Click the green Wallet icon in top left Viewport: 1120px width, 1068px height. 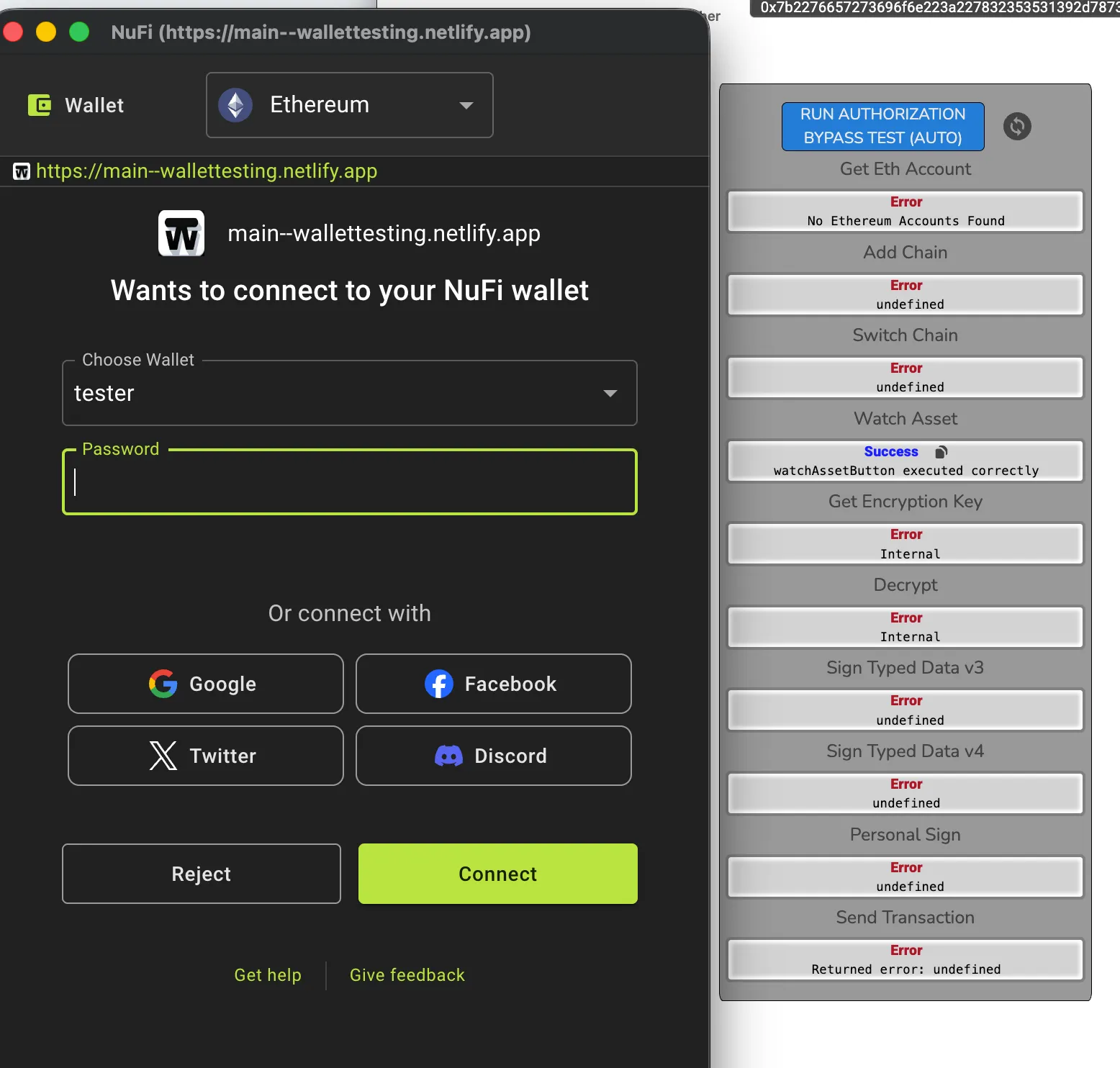(40, 105)
